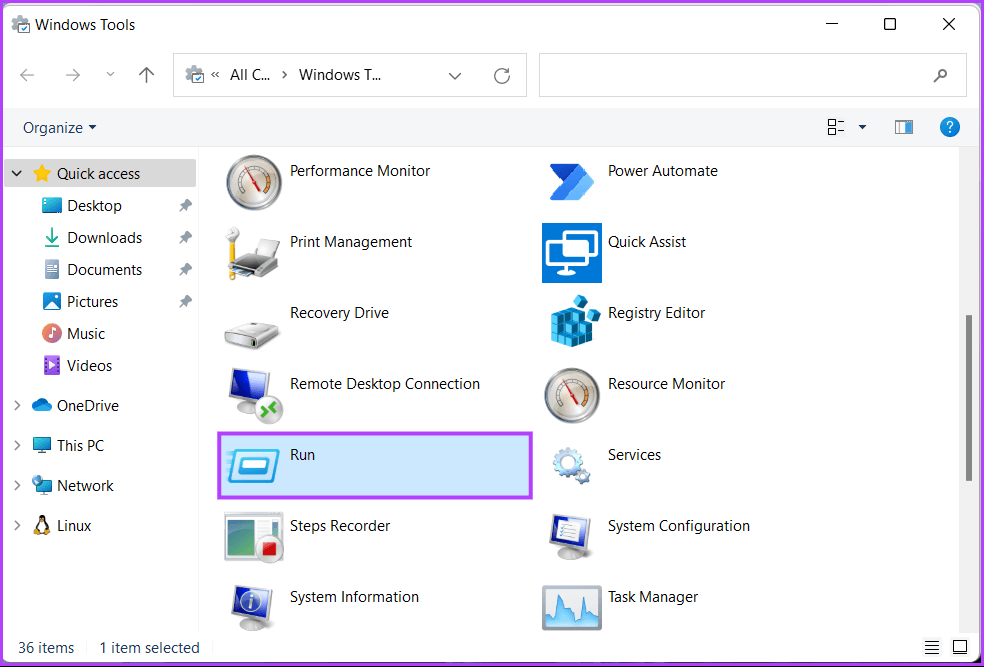Click the search magnifier icon
Image resolution: width=984 pixels, height=667 pixels.
tap(940, 75)
